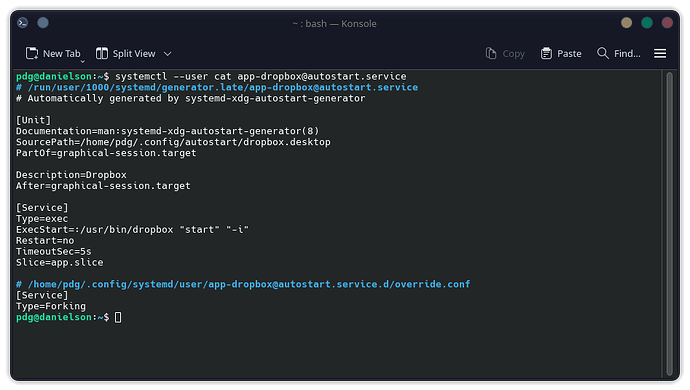Expand the New Tab dropdown arrow
This screenshot has height=390, width=690.
83,61
